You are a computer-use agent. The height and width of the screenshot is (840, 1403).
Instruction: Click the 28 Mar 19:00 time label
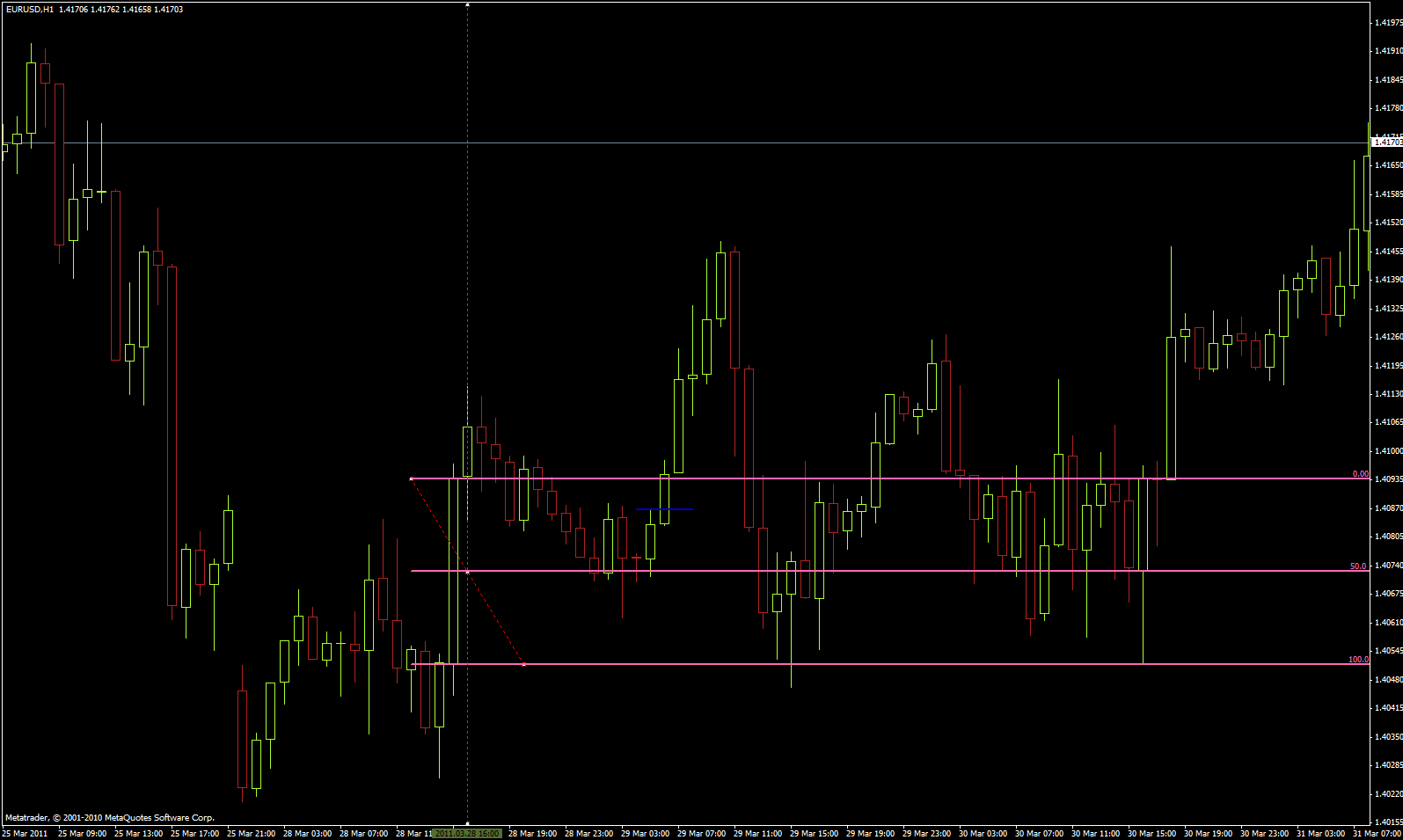pos(532,834)
